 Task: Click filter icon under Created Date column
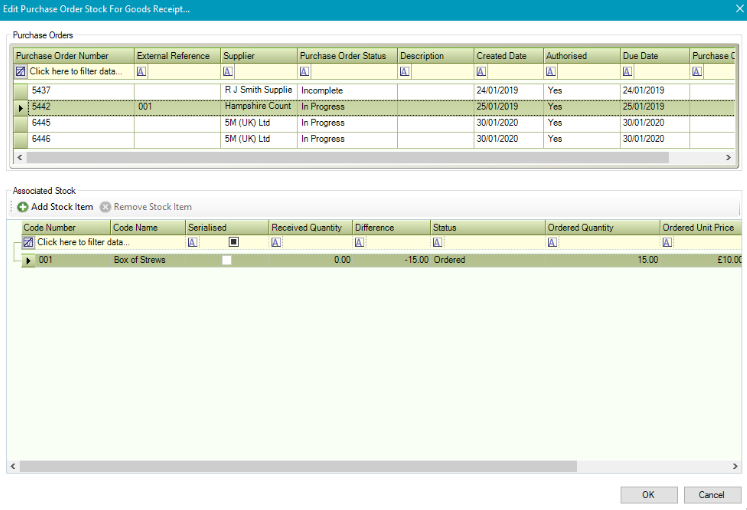(x=480, y=72)
